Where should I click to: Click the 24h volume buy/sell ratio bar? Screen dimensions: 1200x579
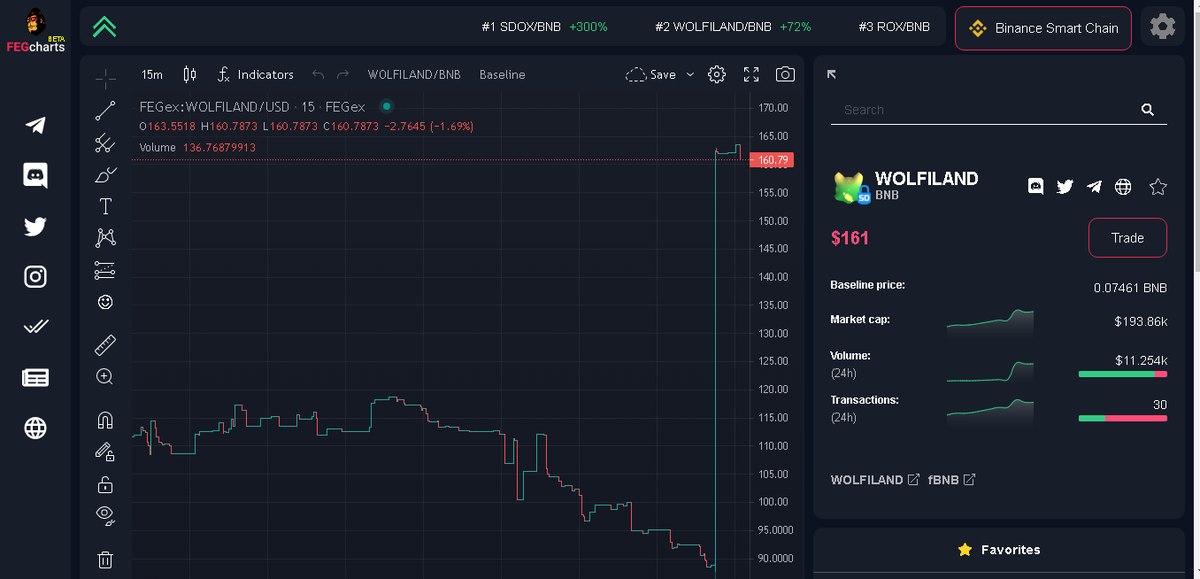(x=1122, y=373)
